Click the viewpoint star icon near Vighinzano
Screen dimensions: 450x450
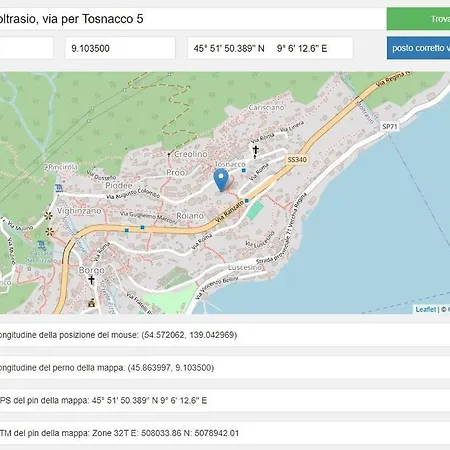click(x=49, y=216)
